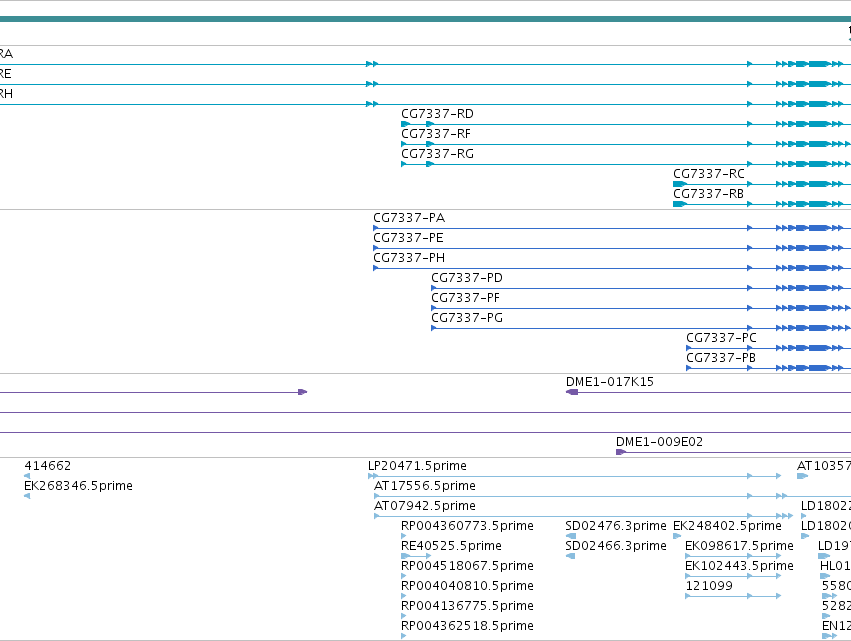The height and width of the screenshot is (641, 851).
Task: Open EST 414662
Action: click(x=48, y=466)
